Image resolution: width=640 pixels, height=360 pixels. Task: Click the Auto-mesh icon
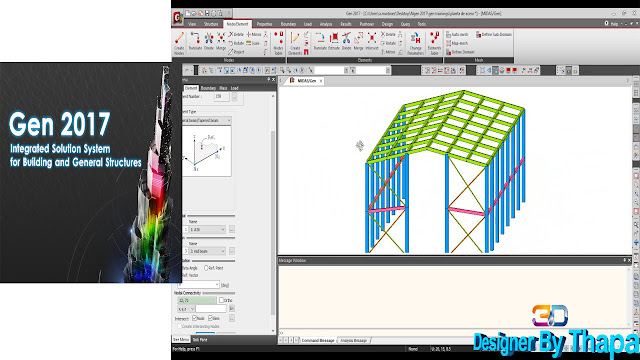[457, 35]
